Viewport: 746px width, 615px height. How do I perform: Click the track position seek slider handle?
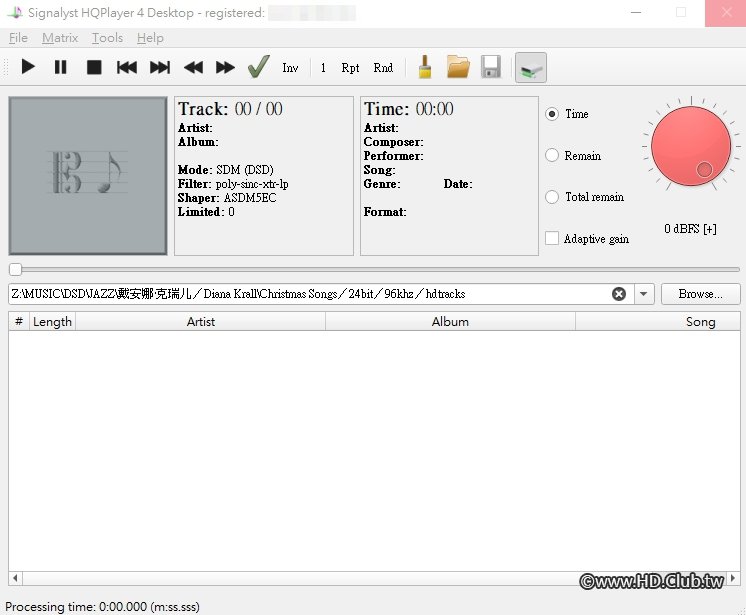coord(15,269)
